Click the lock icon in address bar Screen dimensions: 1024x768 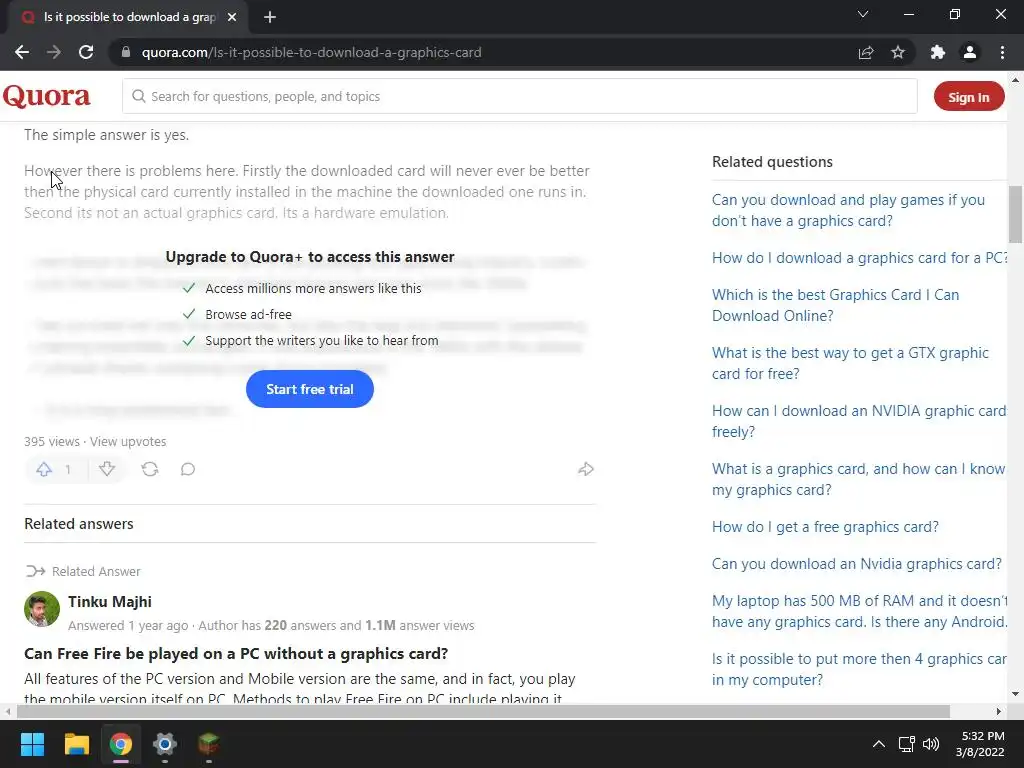[126, 52]
